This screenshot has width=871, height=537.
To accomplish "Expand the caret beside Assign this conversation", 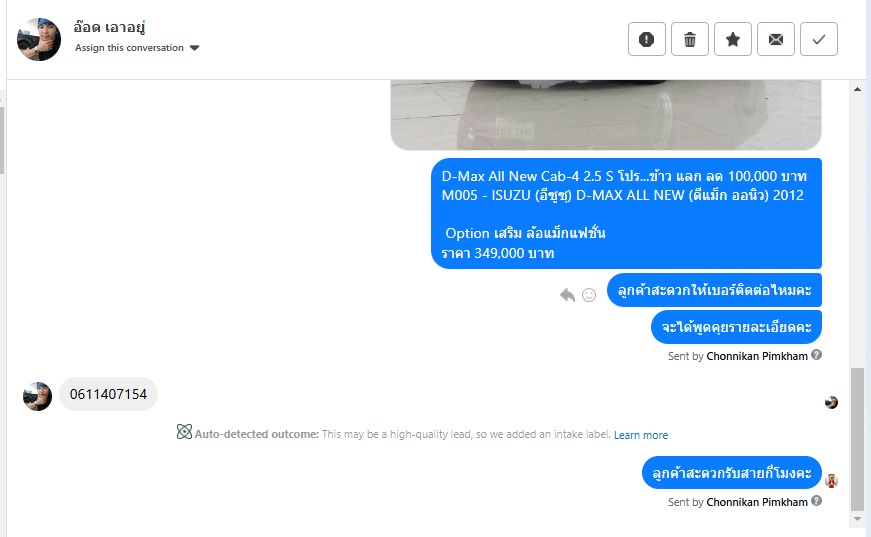I will 194,48.
